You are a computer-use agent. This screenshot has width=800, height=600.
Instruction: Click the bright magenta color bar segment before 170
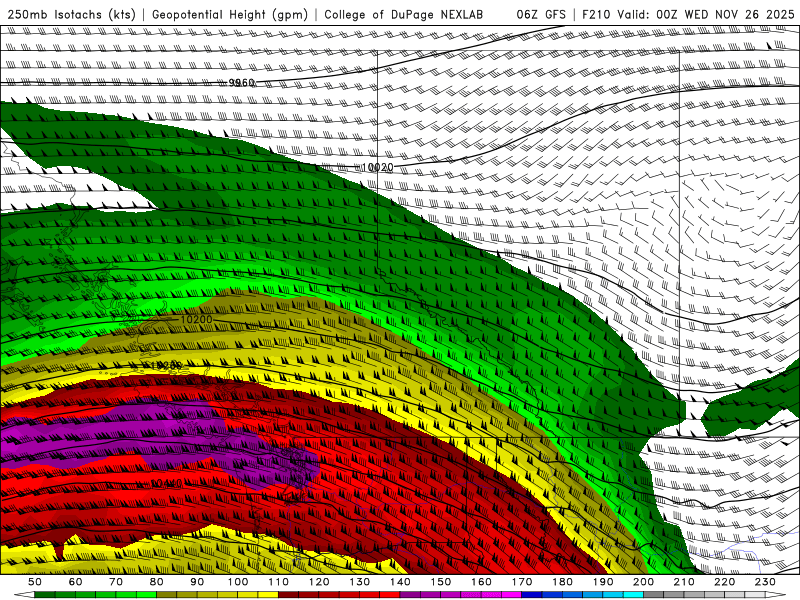(512, 595)
